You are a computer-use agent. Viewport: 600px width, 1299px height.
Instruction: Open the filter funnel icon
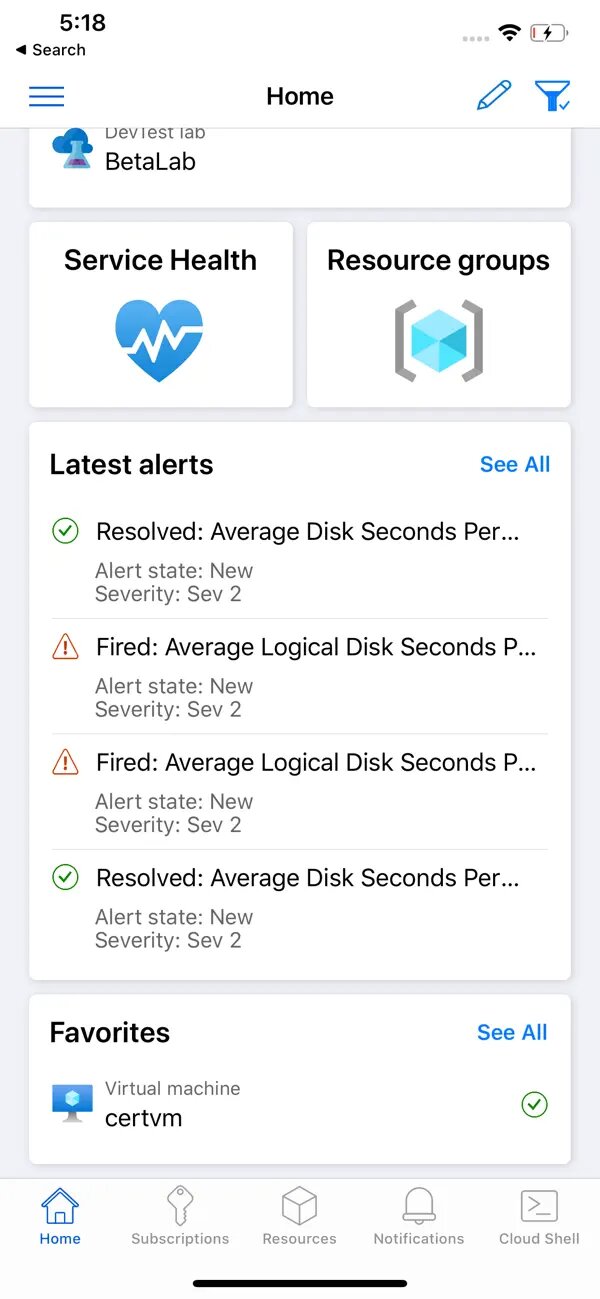pos(552,96)
